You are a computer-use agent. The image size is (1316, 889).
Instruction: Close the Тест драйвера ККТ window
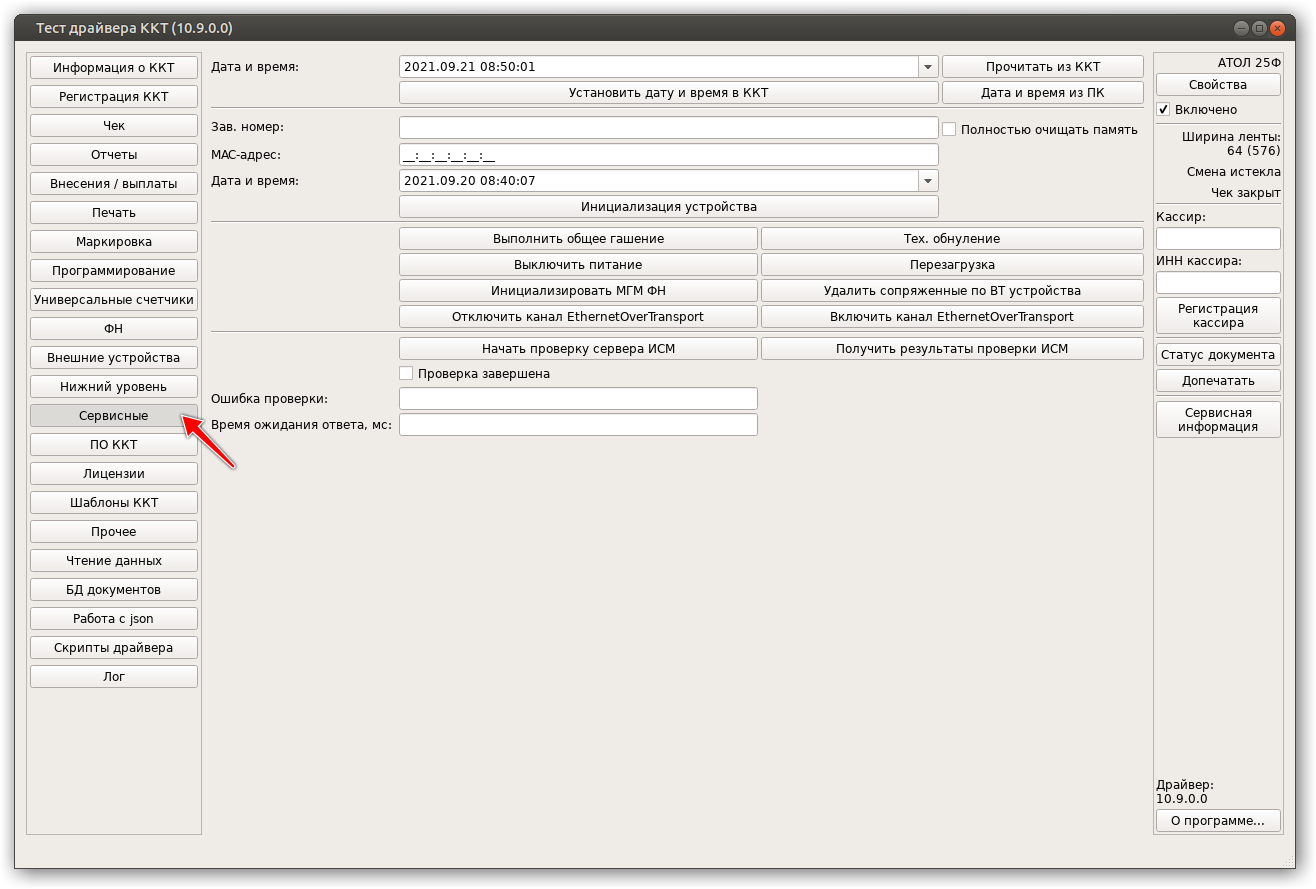1278,29
